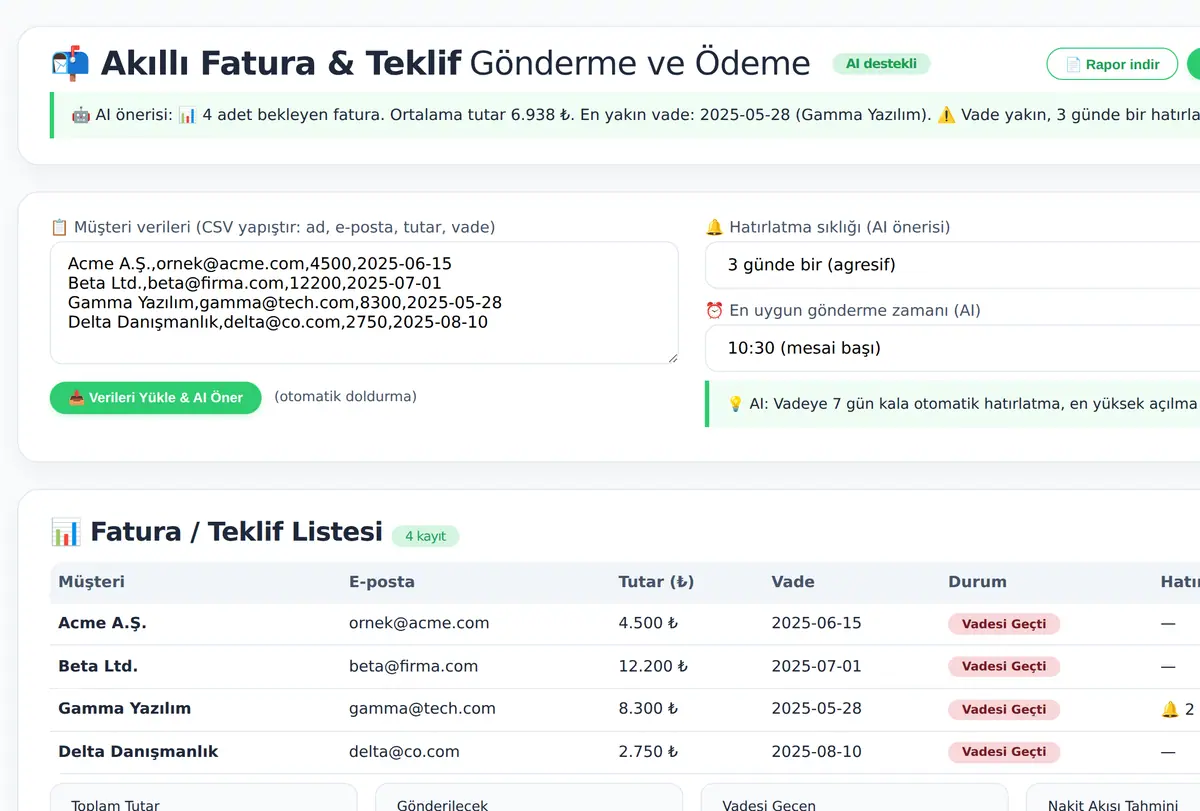Viewport: 1200px width, 811px height.
Task: Click the 12.200 ₺ amount cell
Action: click(x=653, y=666)
